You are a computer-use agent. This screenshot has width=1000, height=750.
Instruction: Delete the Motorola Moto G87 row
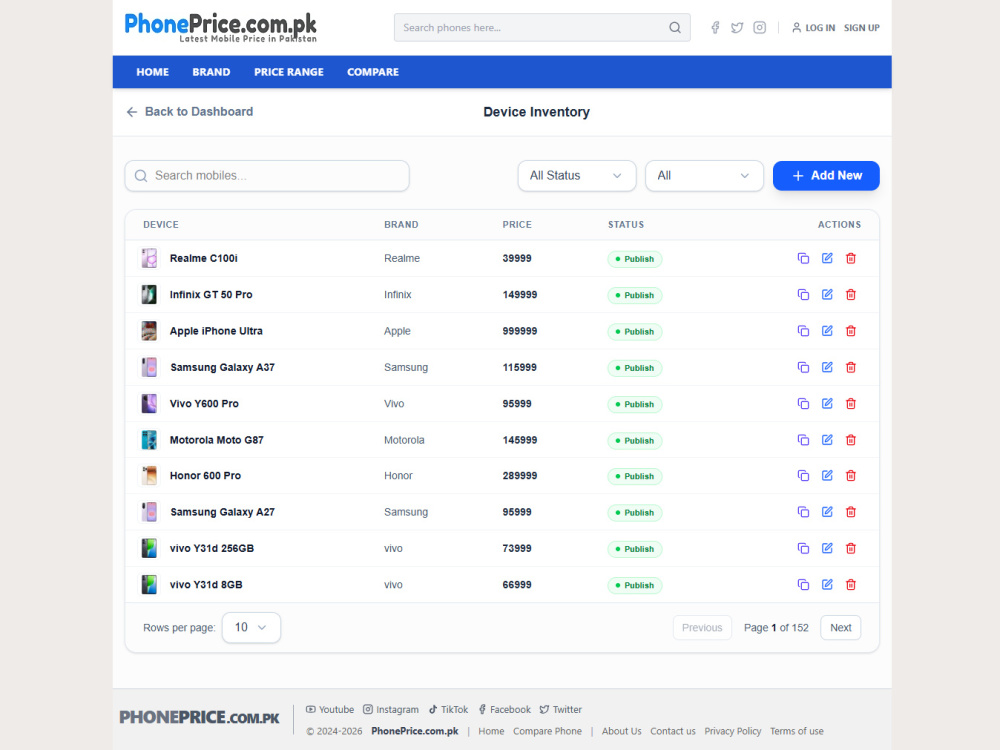pos(851,440)
